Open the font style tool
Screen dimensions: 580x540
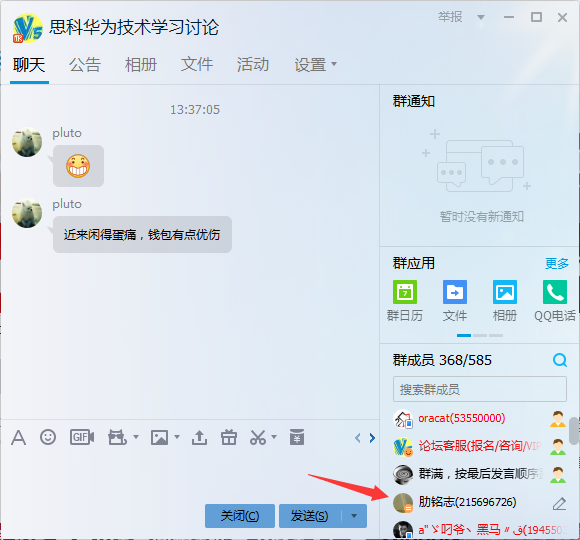pos(18,438)
